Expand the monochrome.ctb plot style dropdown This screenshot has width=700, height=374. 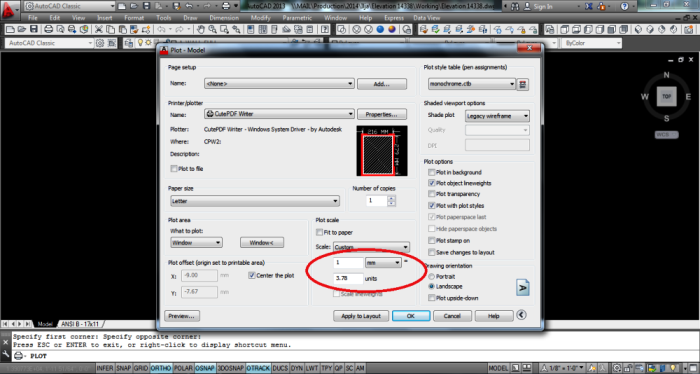pyautogui.click(x=472, y=84)
